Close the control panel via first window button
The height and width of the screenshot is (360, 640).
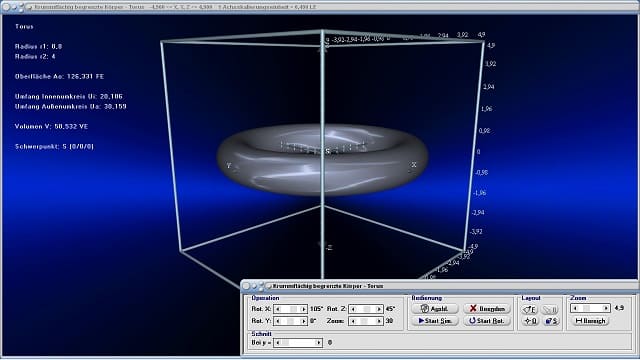click(x=246, y=287)
